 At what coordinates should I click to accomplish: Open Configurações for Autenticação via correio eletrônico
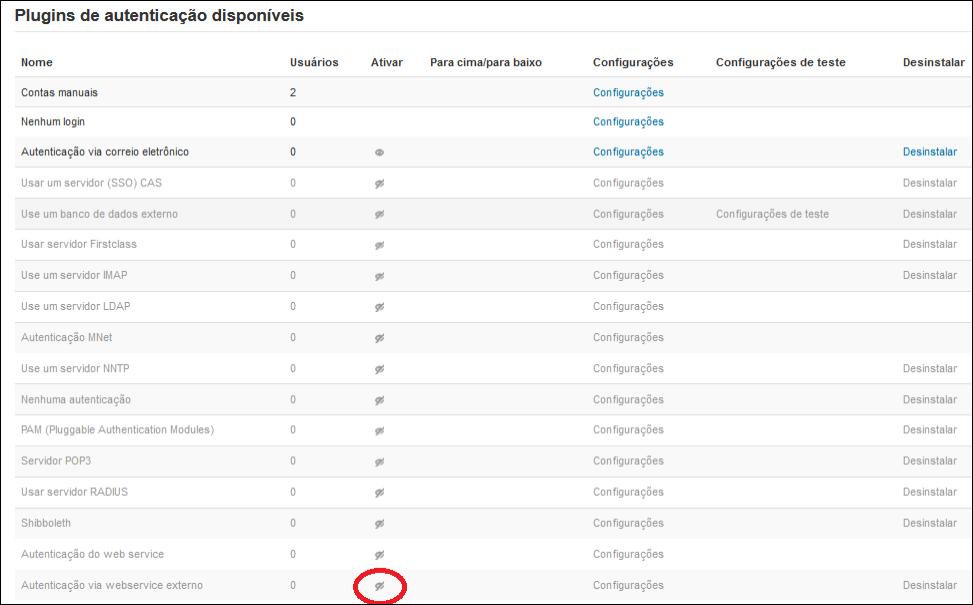tap(628, 151)
